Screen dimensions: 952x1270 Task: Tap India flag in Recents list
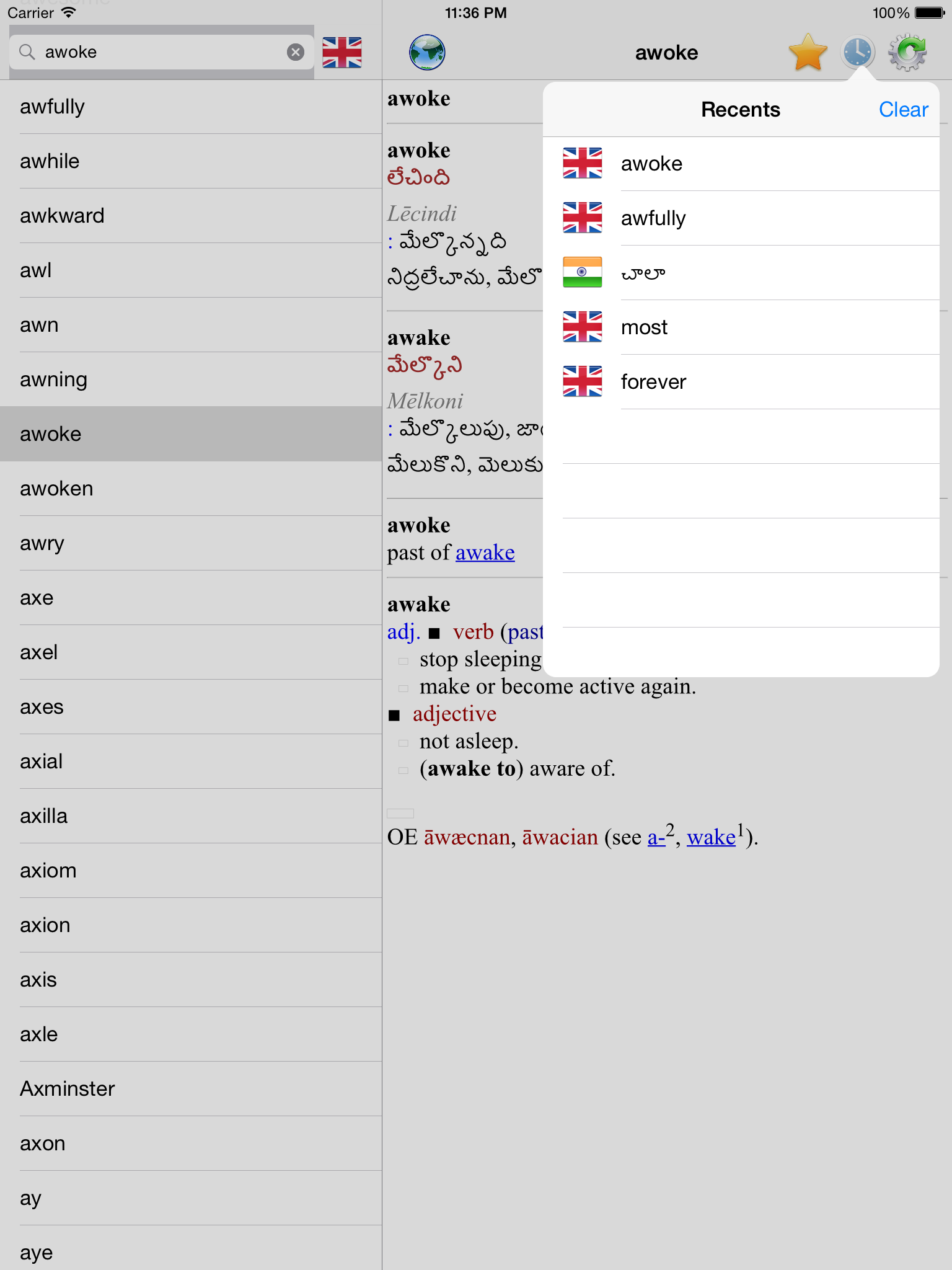click(582, 272)
